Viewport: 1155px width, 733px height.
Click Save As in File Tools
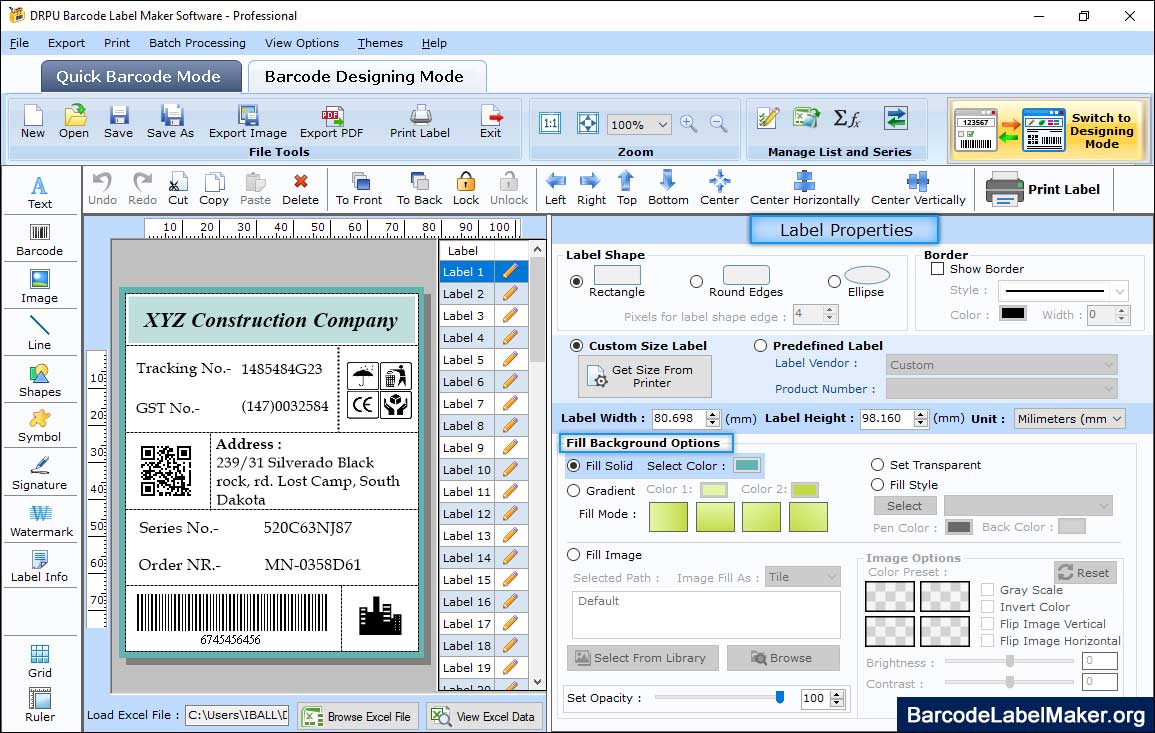pos(170,122)
